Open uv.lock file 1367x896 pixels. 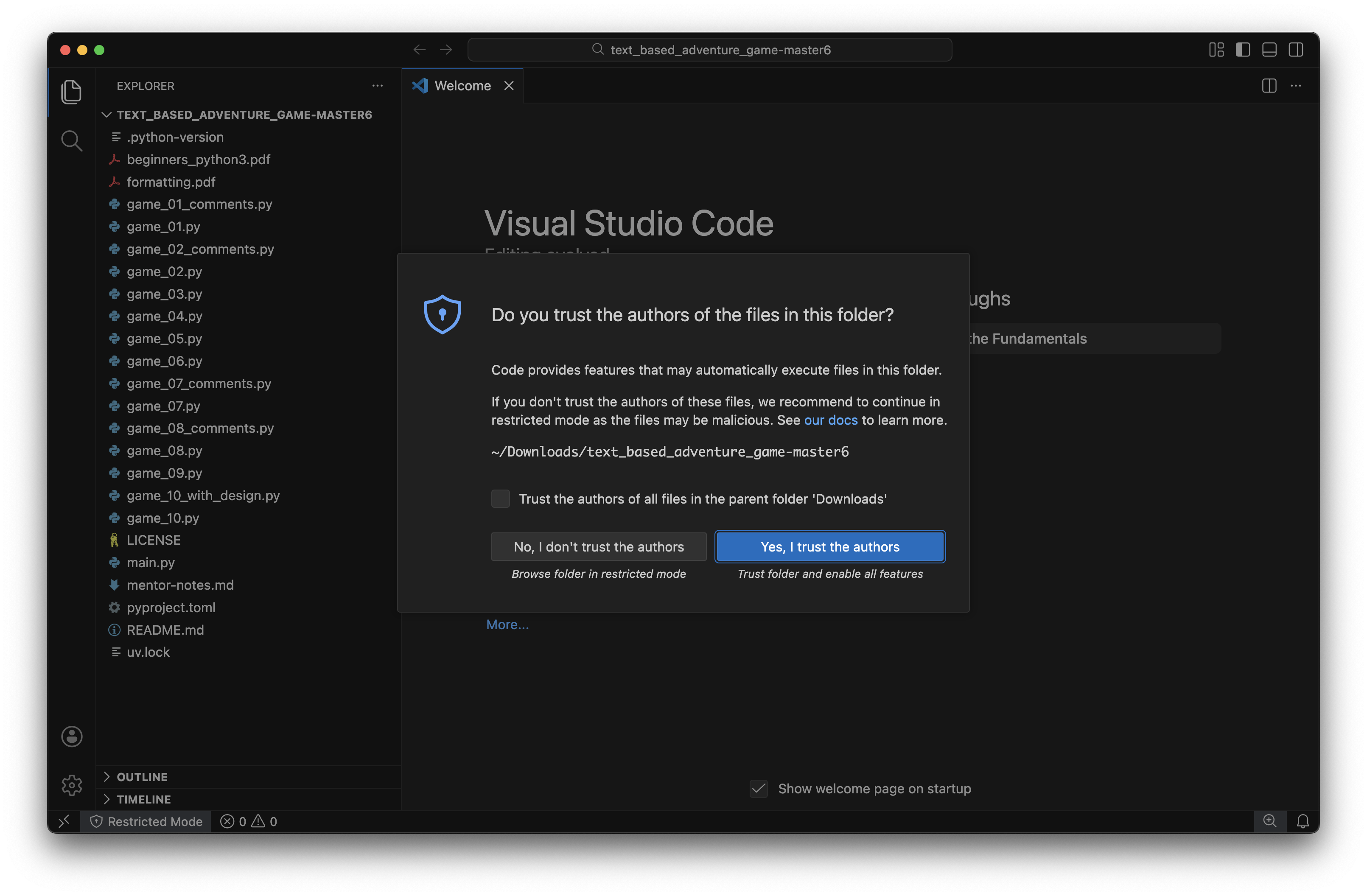pyautogui.click(x=248, y=652)
